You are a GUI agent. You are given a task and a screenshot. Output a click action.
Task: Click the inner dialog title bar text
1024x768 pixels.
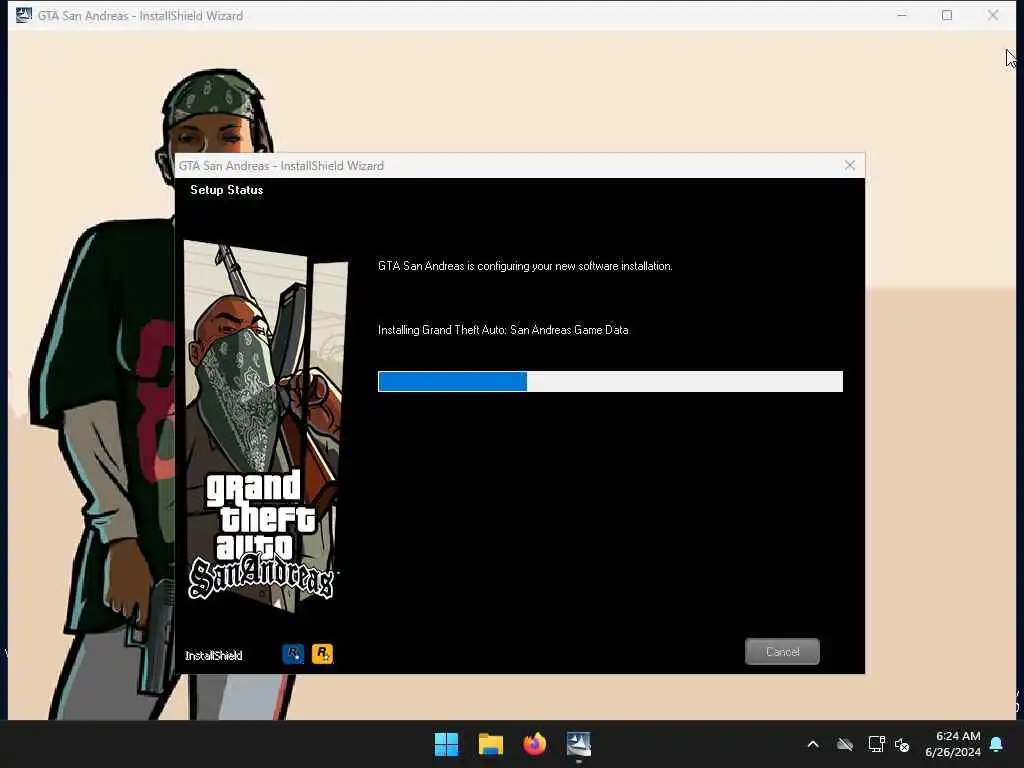(x=281, y=166)
